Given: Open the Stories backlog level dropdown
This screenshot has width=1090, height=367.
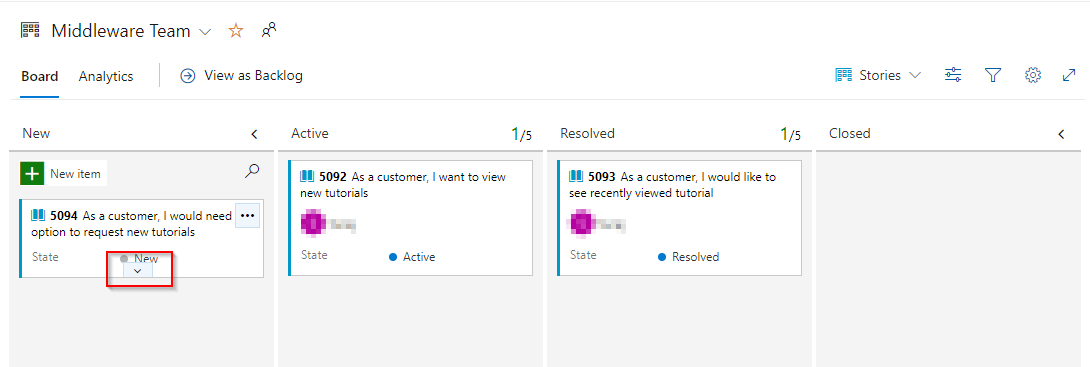Looking at the screenshot, I should 879,75.
